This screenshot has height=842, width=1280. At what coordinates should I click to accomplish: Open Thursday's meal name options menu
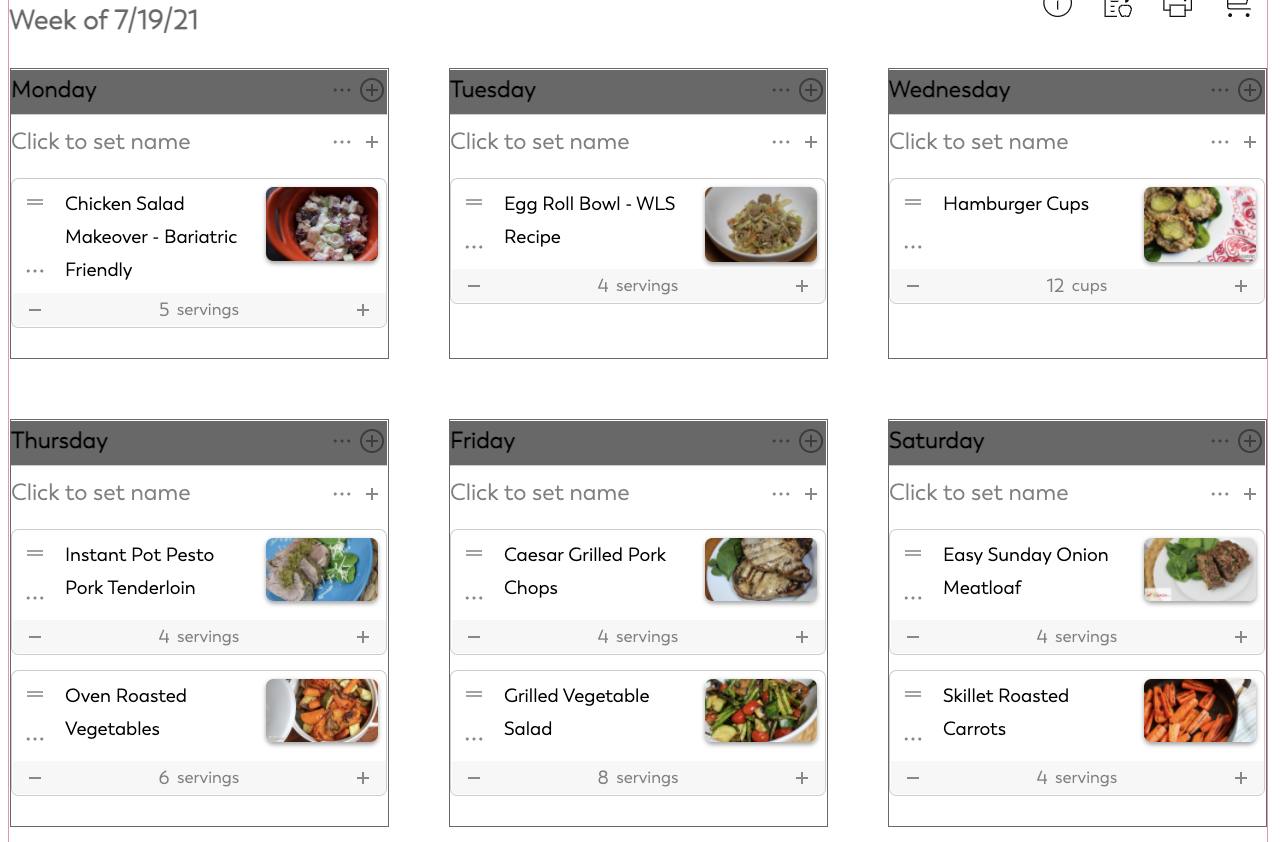(341, 493)
